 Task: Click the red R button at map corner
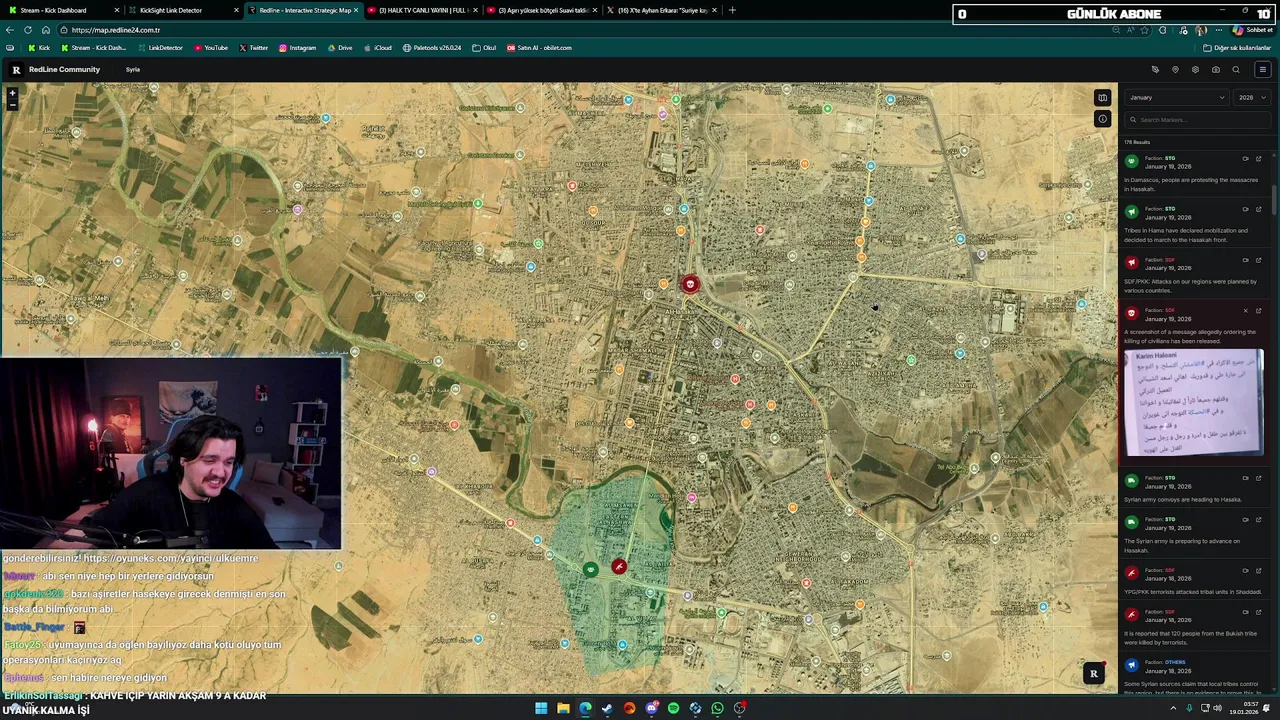tap(1094, 674)
